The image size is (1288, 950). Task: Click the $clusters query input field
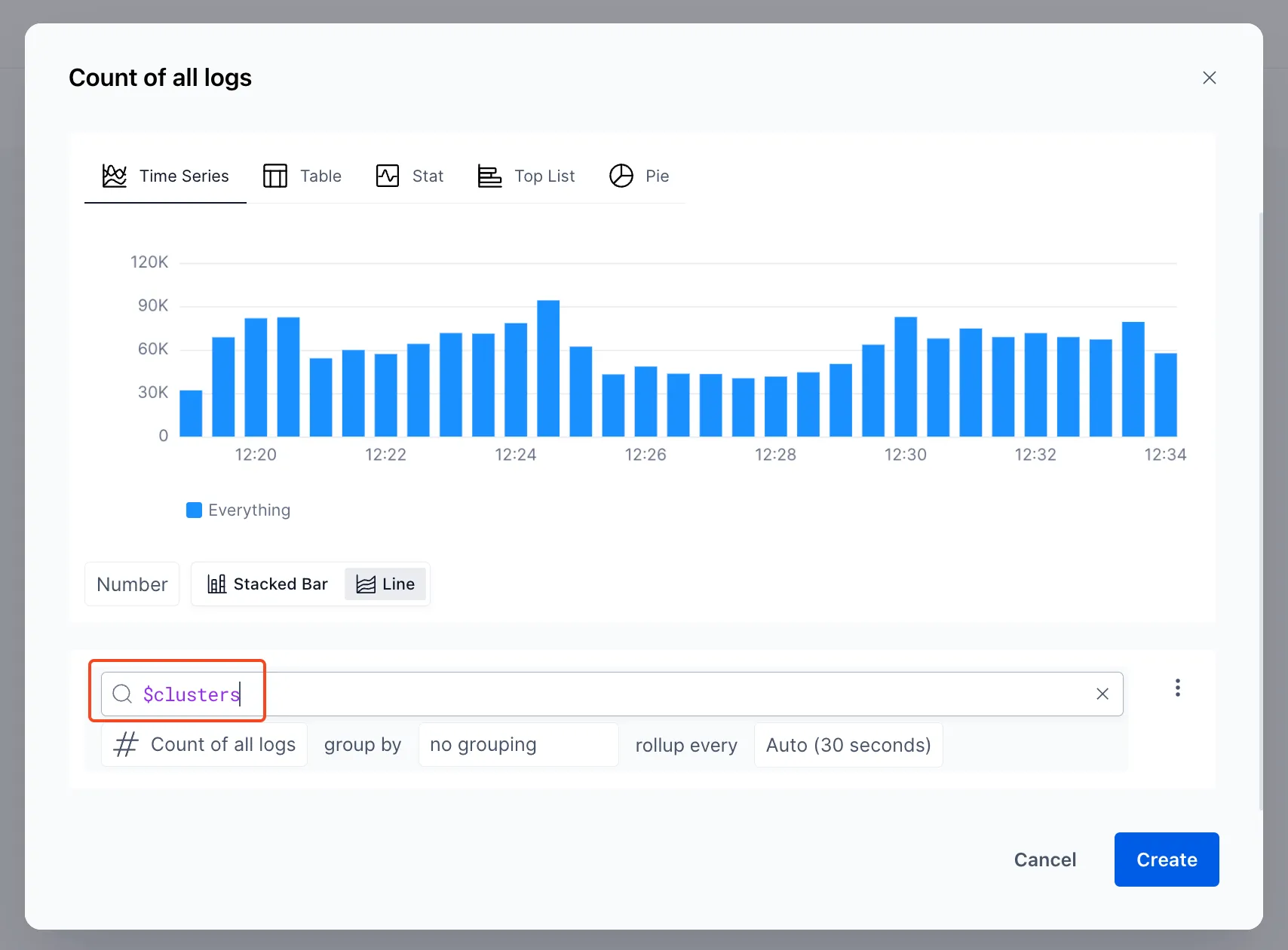click(x=603, y=694)
